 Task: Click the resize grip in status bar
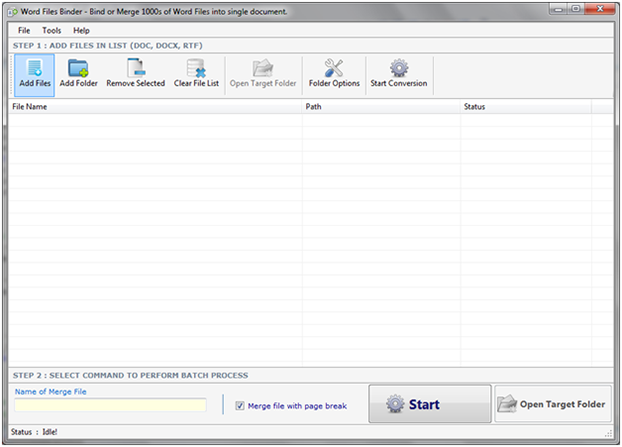tap(609, 434)
